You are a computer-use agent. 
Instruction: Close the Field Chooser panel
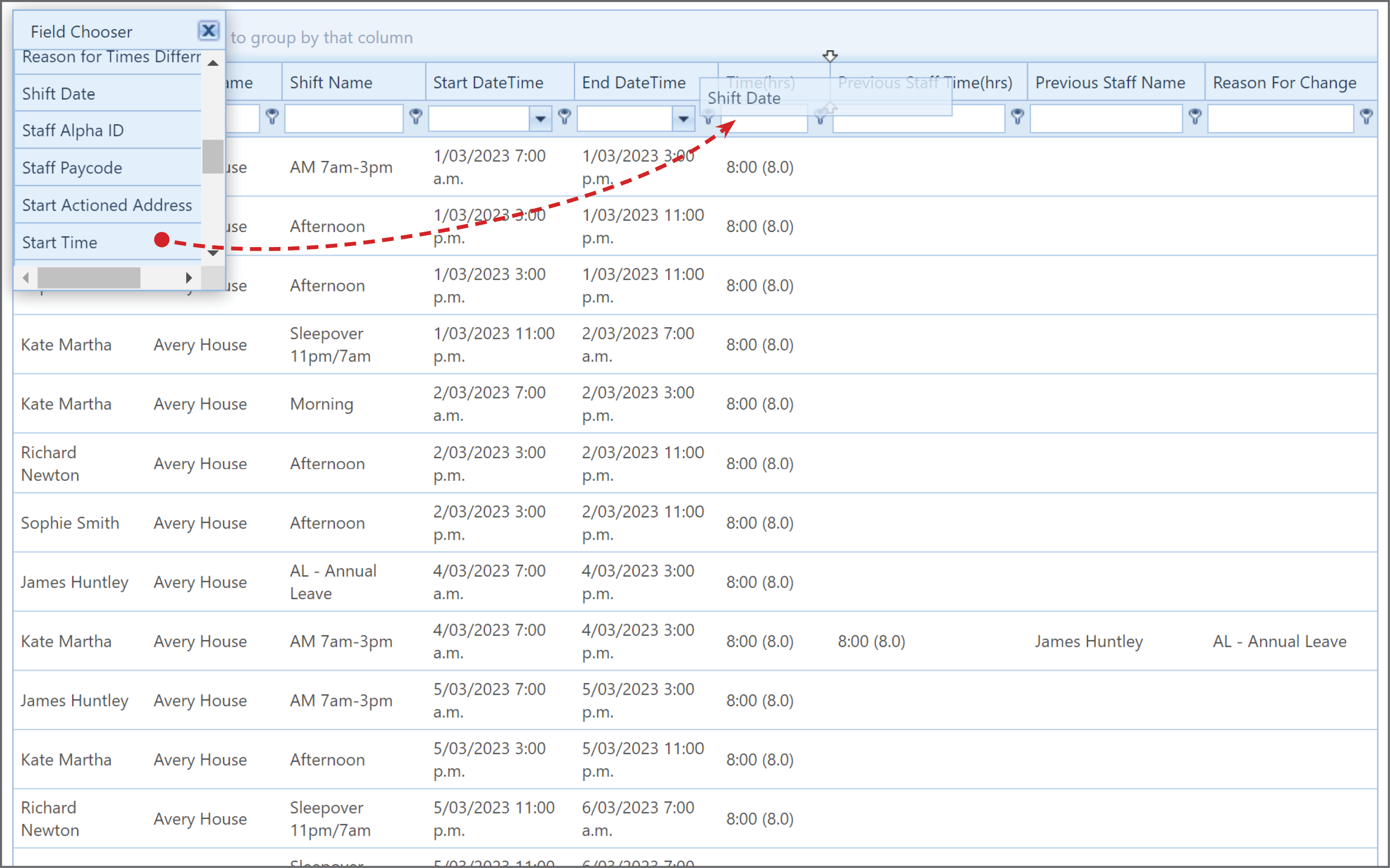tap(208, 30)
